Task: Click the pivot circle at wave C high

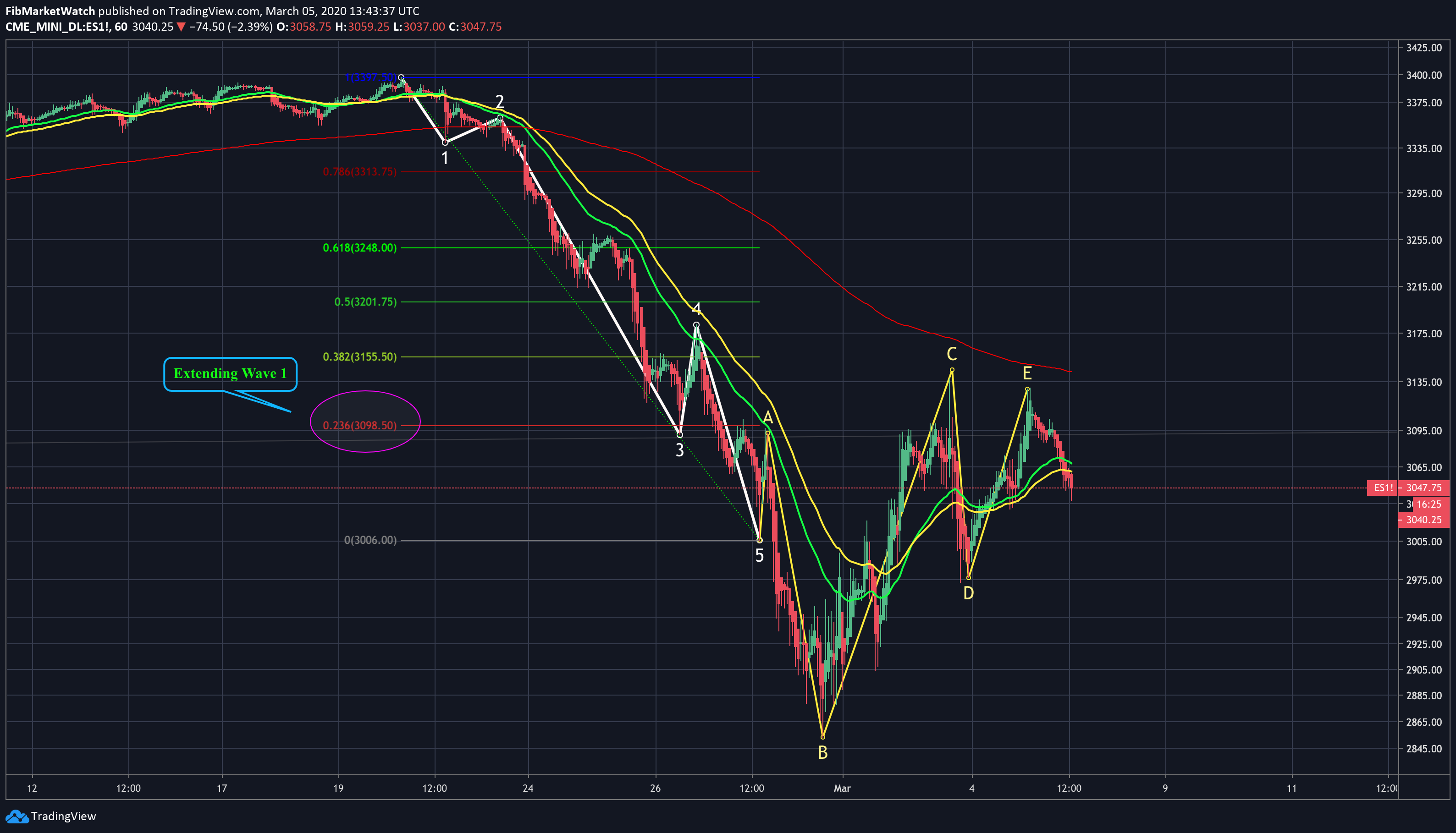Action: (952, 370)
